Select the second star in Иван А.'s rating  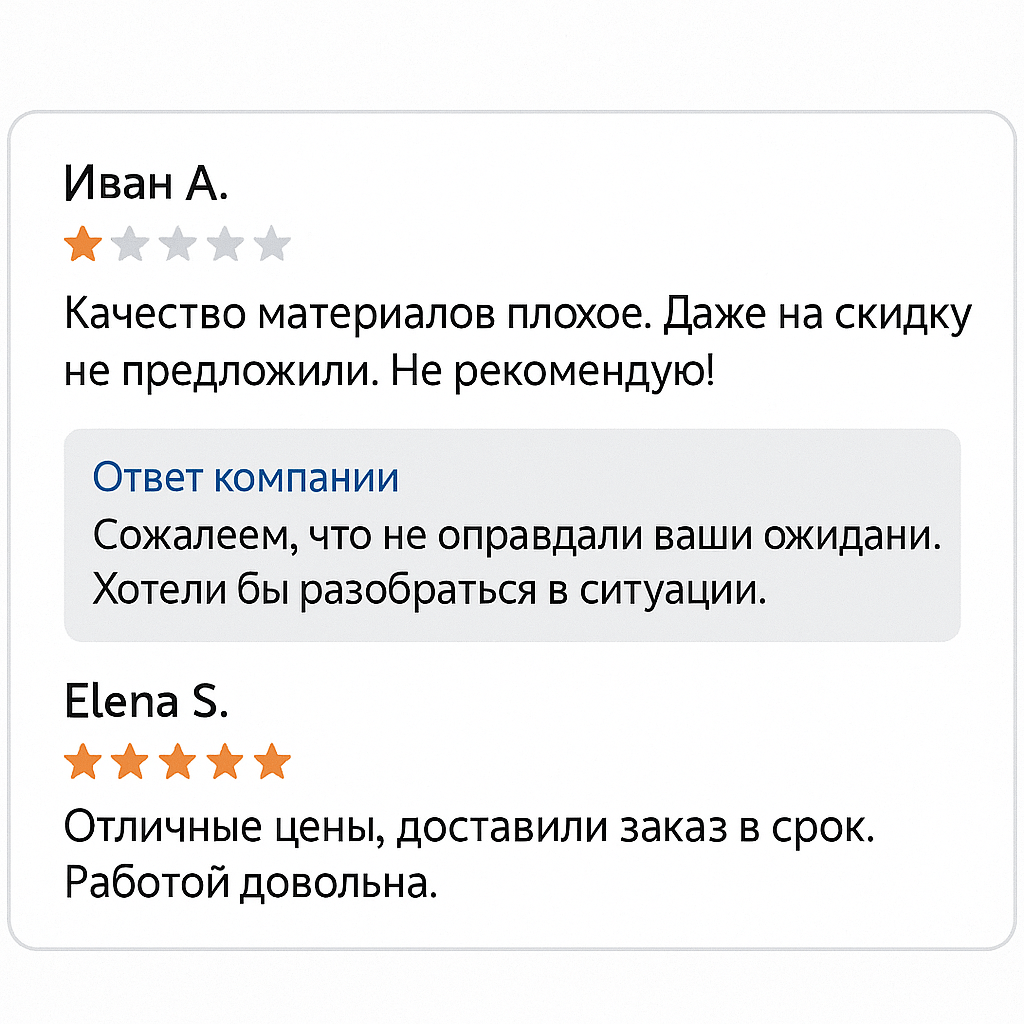pyautogui.click(x=130, y=244)
